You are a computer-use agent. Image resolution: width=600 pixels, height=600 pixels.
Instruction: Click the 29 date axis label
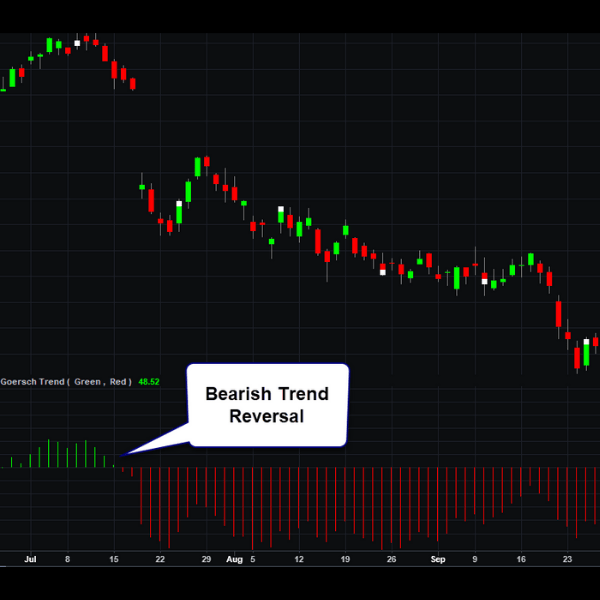[206, 559]
